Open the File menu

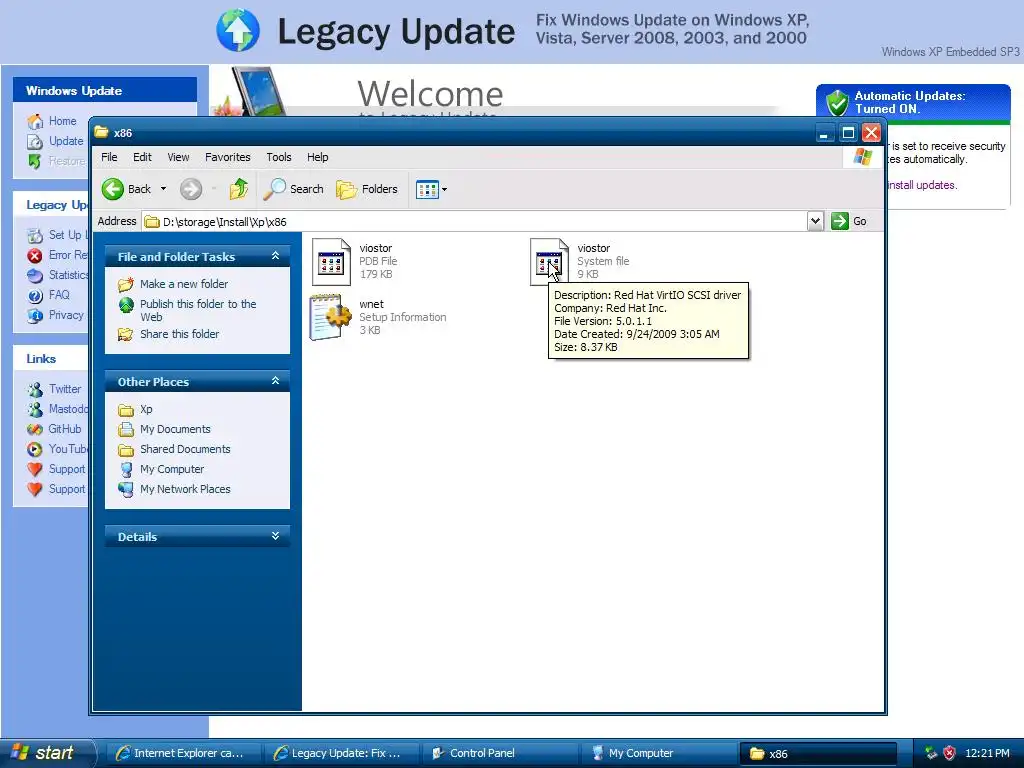point(109,157)
